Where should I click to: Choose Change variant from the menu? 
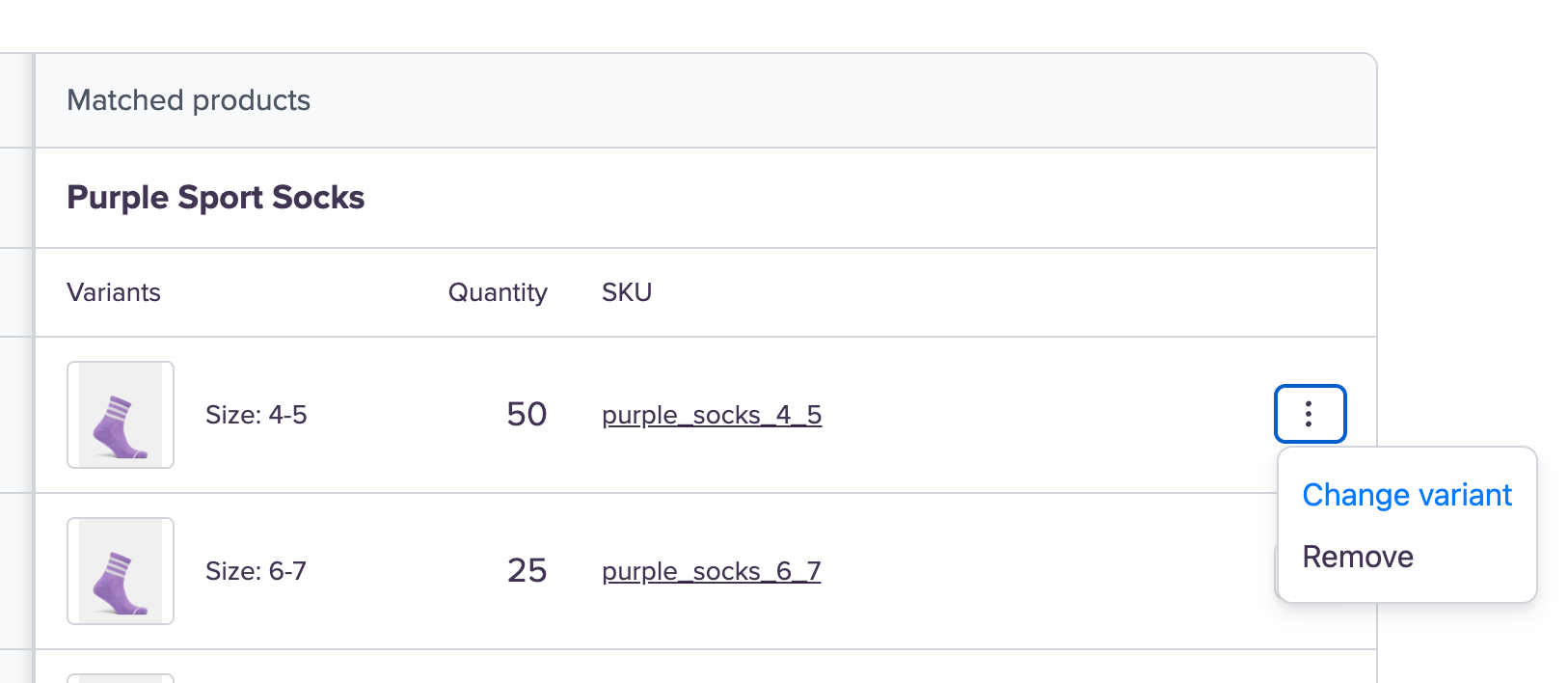[1406, 495]
